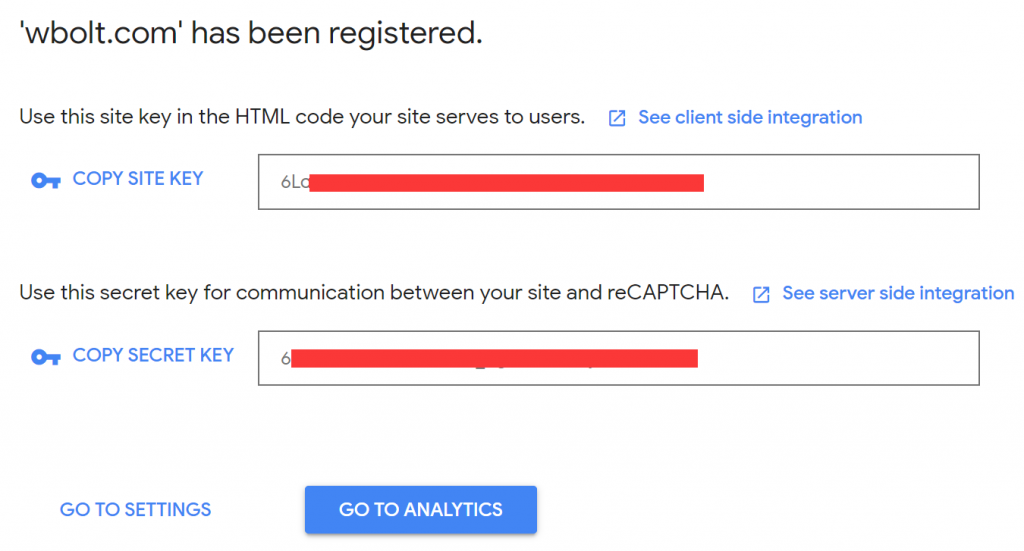1024x551 pixels.
Task: Click the key icon beside COPY SECRET KEY
Action: click(x=46, y=357)
